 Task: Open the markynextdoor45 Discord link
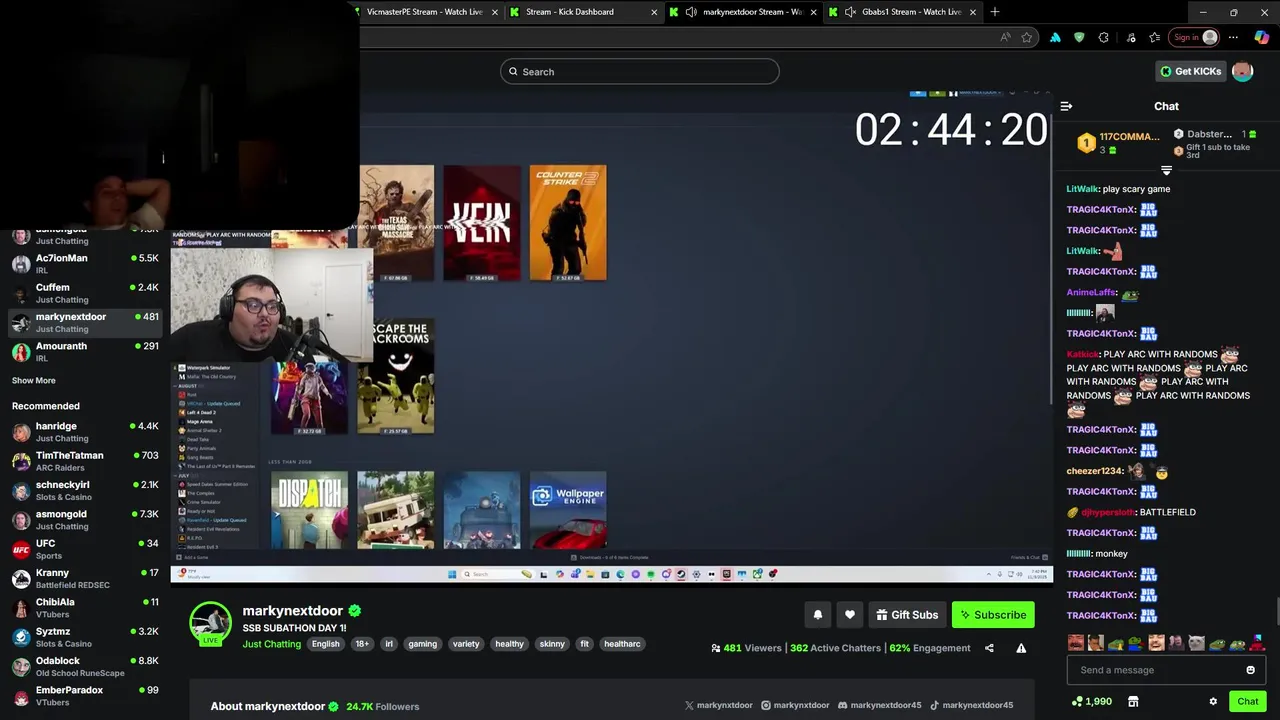(x=879, y=705)
